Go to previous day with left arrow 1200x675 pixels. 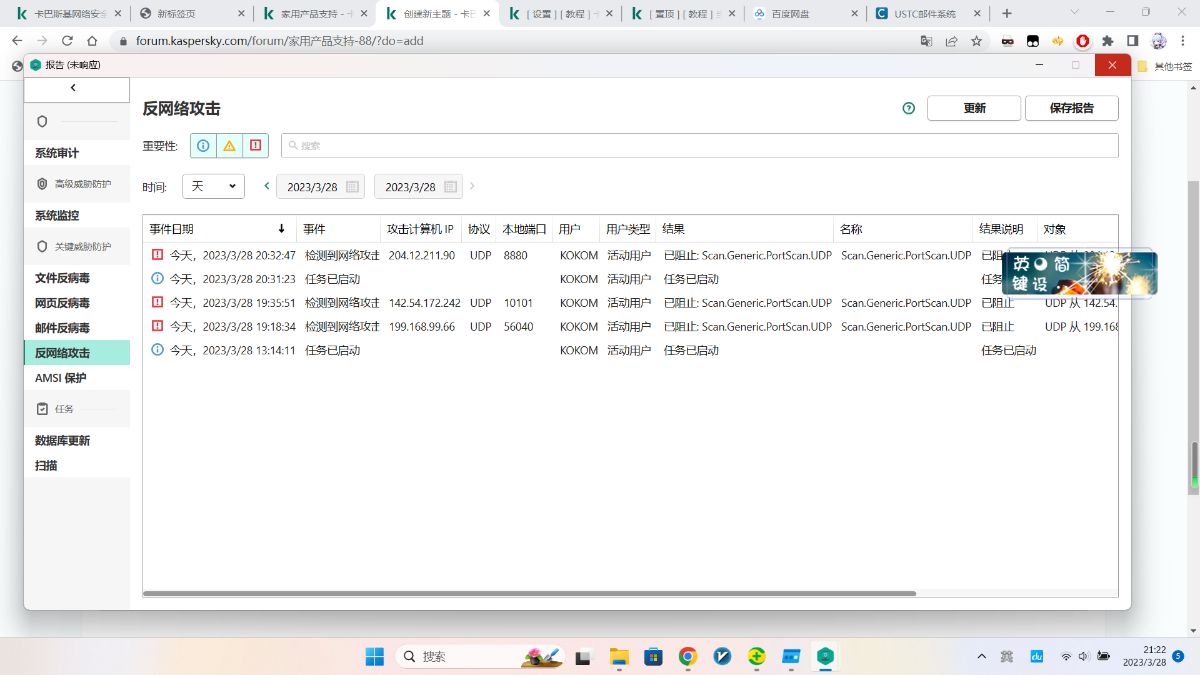click(267, 186)
